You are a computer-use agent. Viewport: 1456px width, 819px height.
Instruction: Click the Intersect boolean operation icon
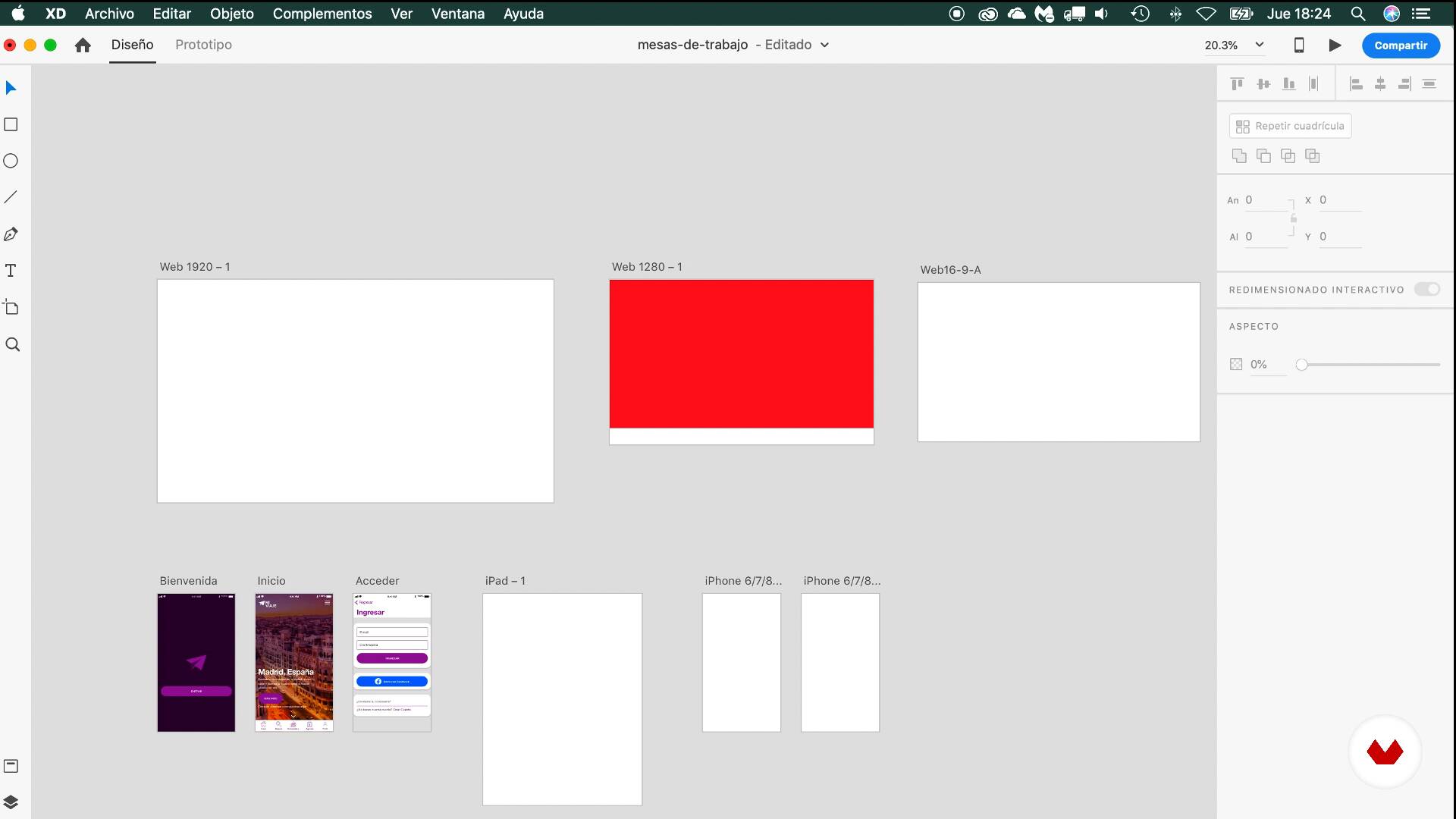(1288, 155)
